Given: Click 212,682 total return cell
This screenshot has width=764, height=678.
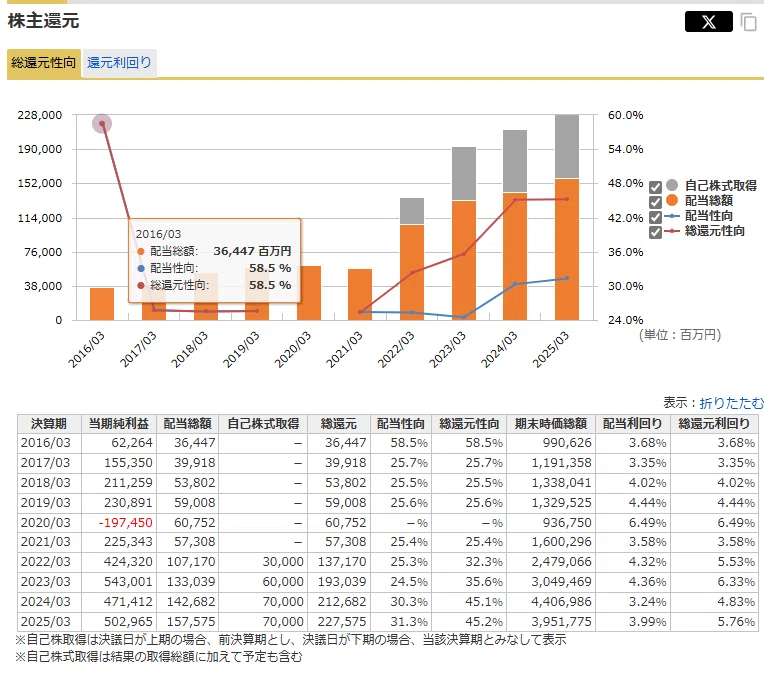Looking at the screenshot, I should (x=339, y=602).
